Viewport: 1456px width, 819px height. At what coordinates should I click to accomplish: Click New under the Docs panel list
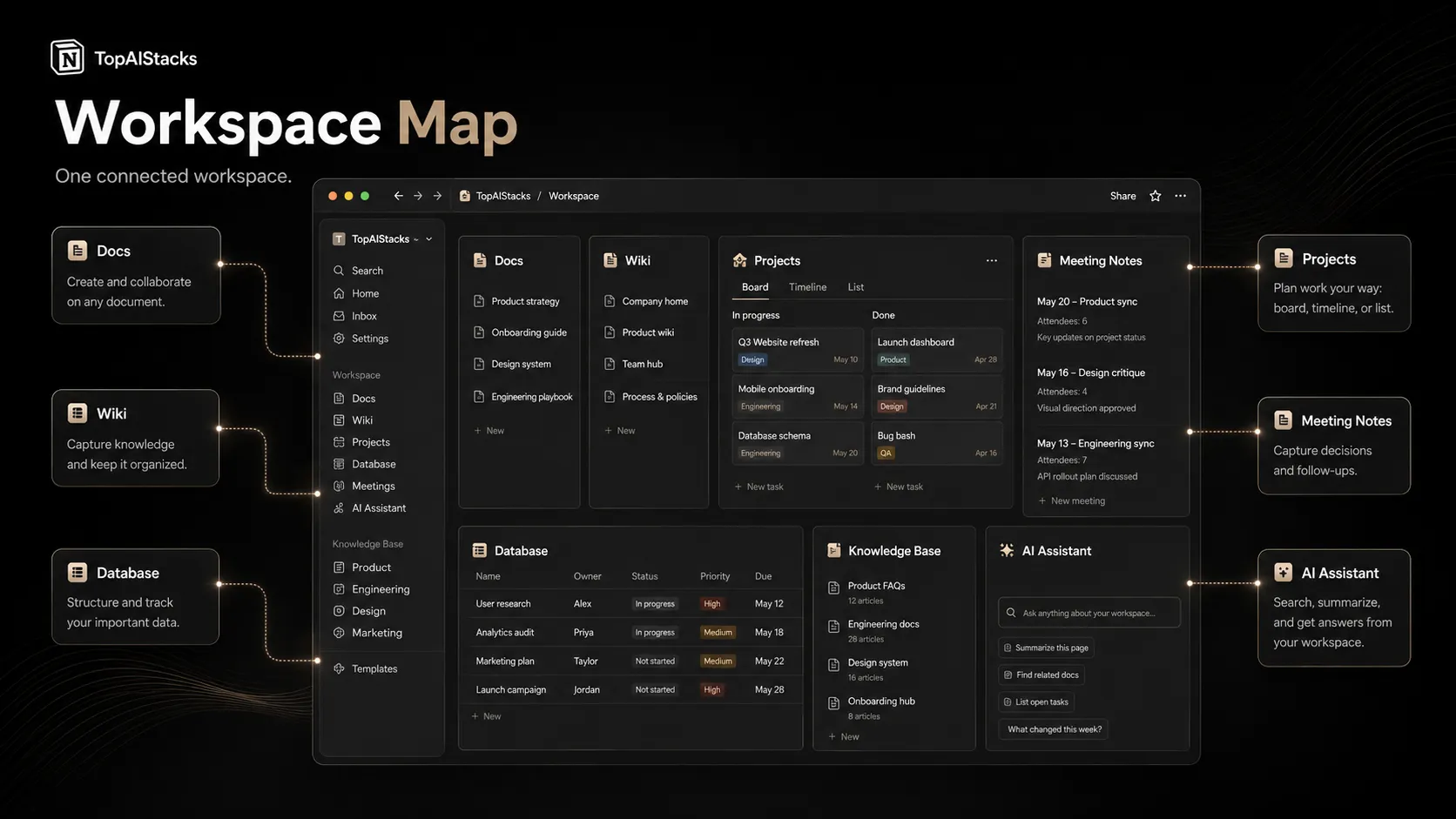pyautogui.click(x=489, y=431)
